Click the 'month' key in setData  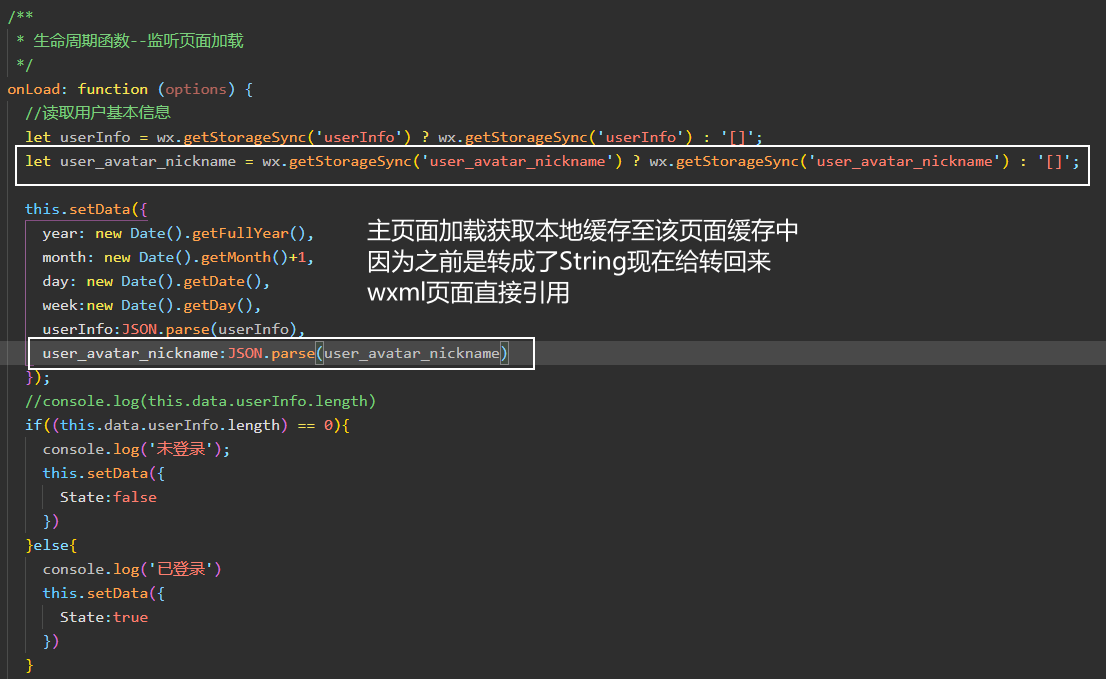coord(64,257)
